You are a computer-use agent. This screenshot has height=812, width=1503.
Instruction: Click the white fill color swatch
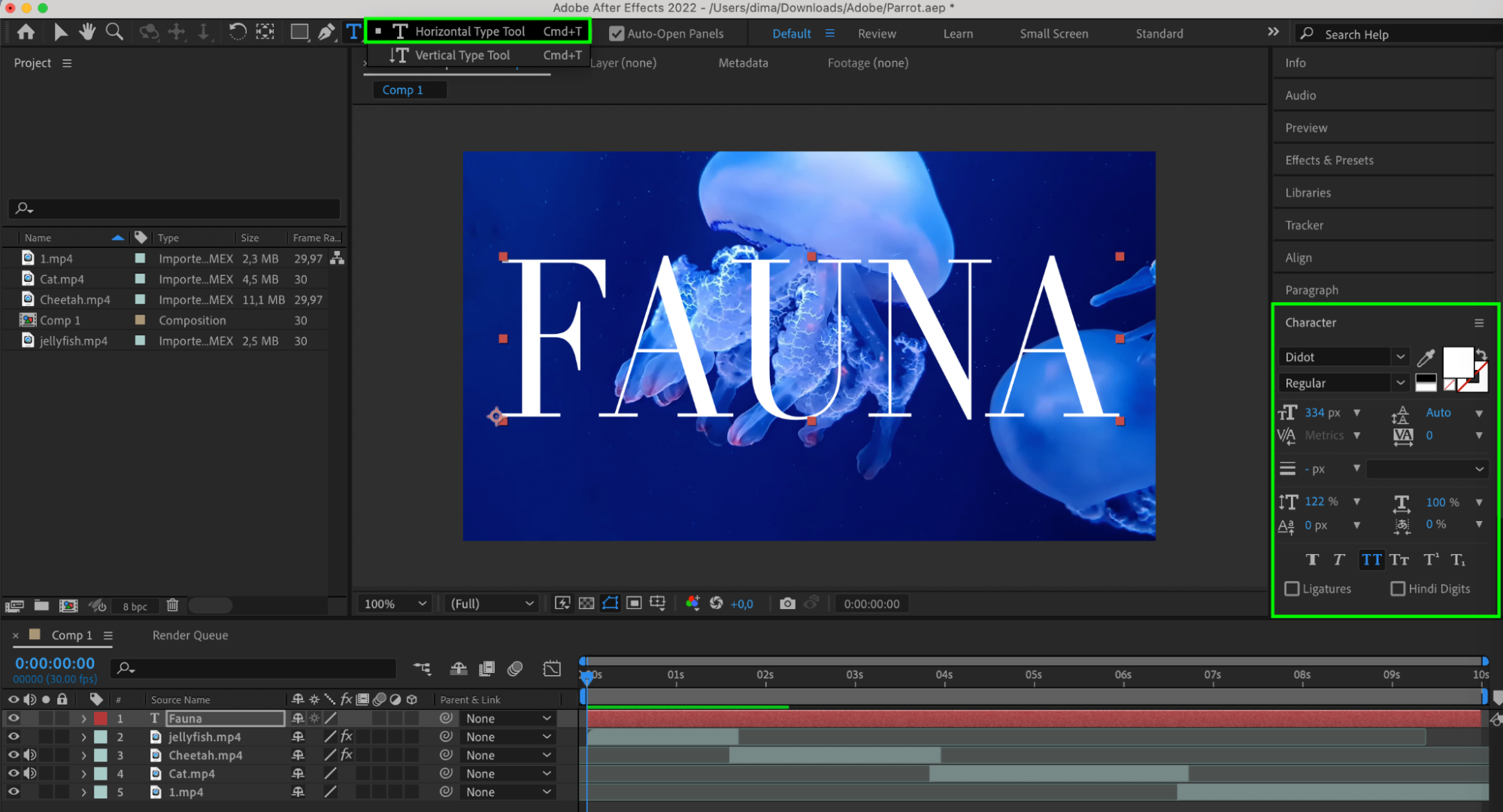(1456, 361)
